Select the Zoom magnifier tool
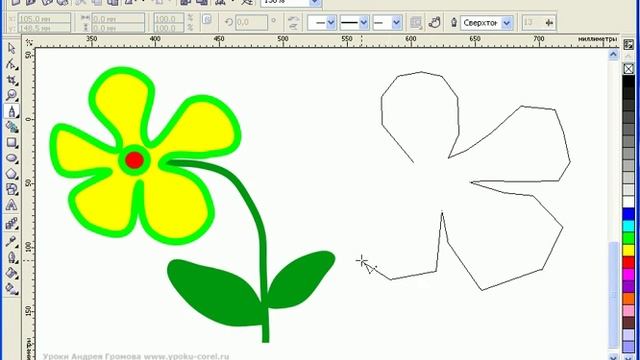The width and height of the screenshot is (640, 360). (11, 96)
